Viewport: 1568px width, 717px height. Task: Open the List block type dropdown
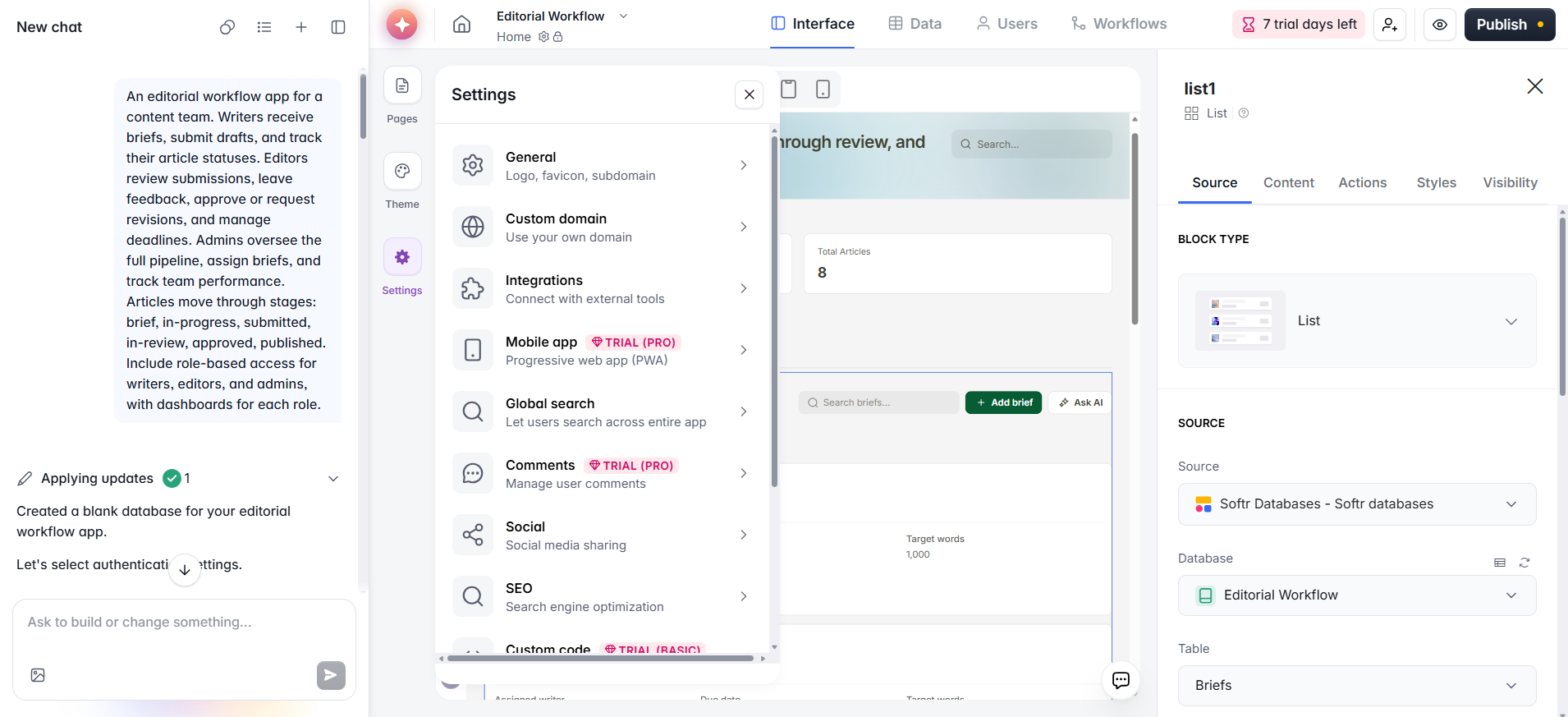[1357, 321]
